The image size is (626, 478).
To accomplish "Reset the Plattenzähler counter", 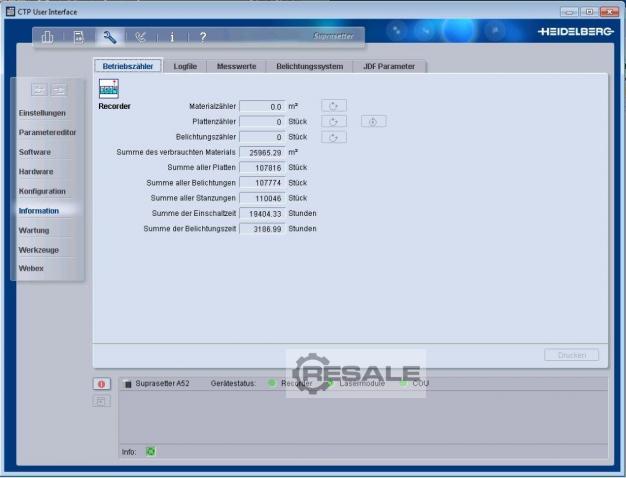I will (334, 121).
